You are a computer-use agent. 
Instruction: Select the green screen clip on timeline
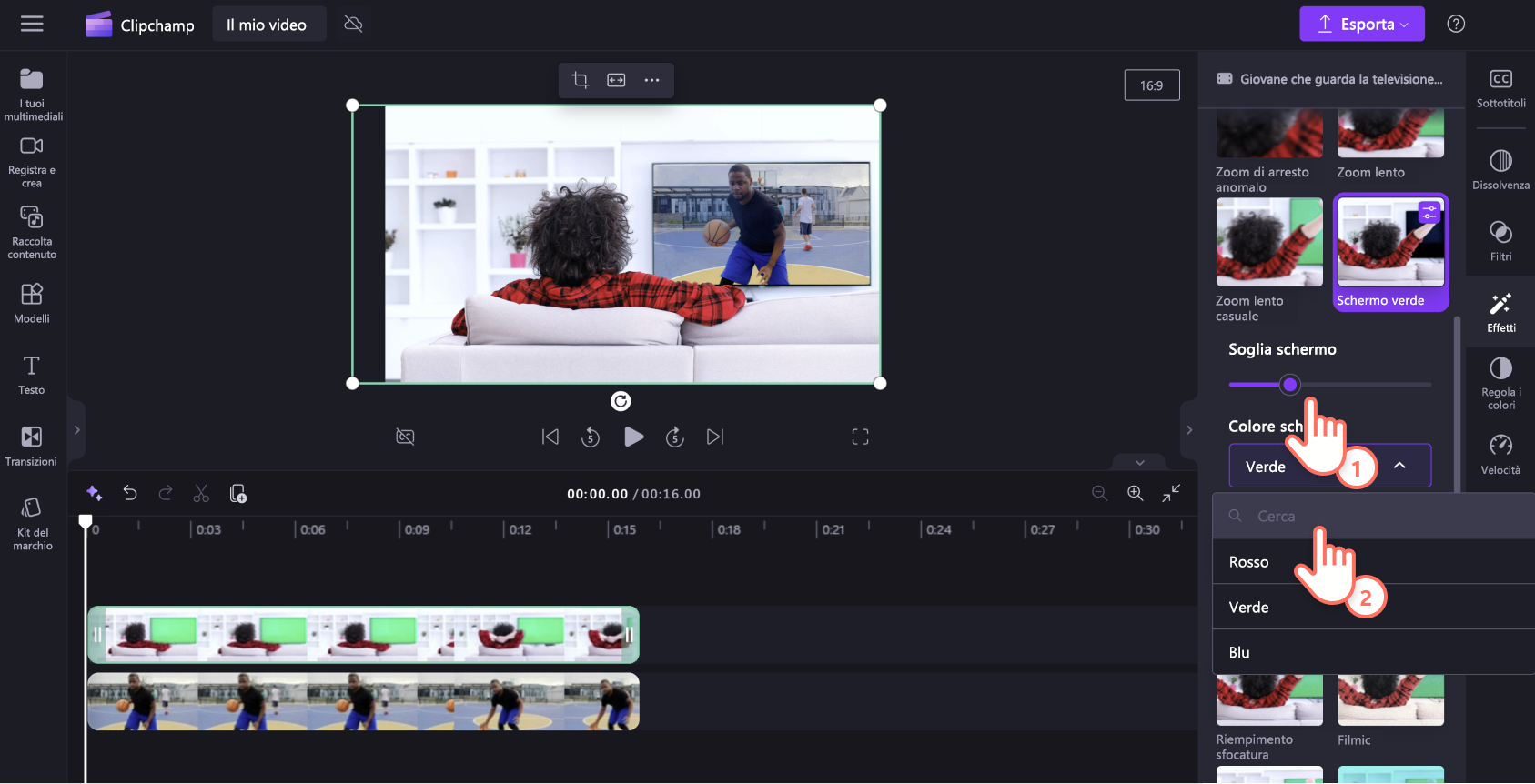pos(363,635)
